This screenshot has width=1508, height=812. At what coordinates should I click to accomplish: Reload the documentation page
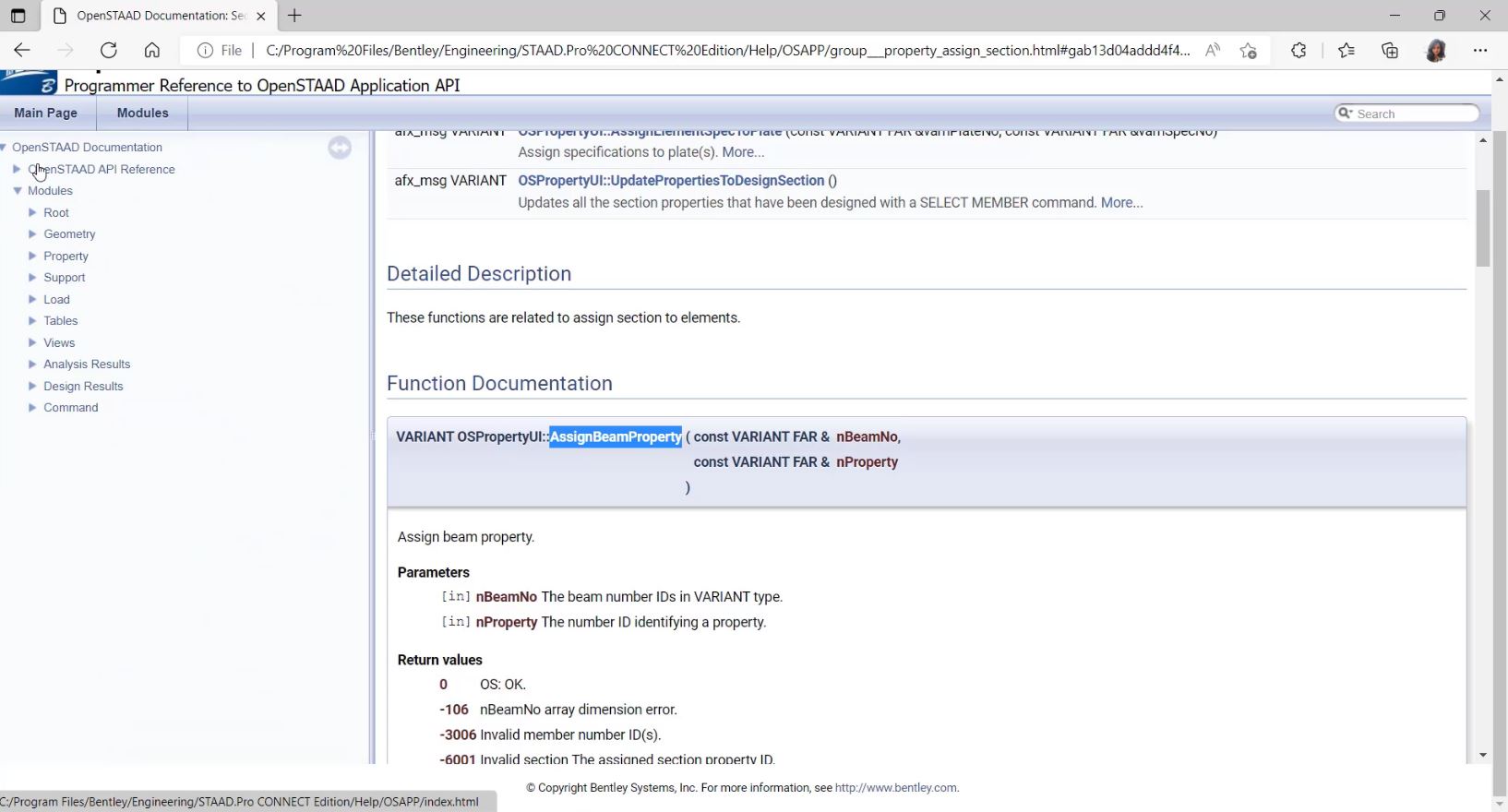[x=109, y=50]
